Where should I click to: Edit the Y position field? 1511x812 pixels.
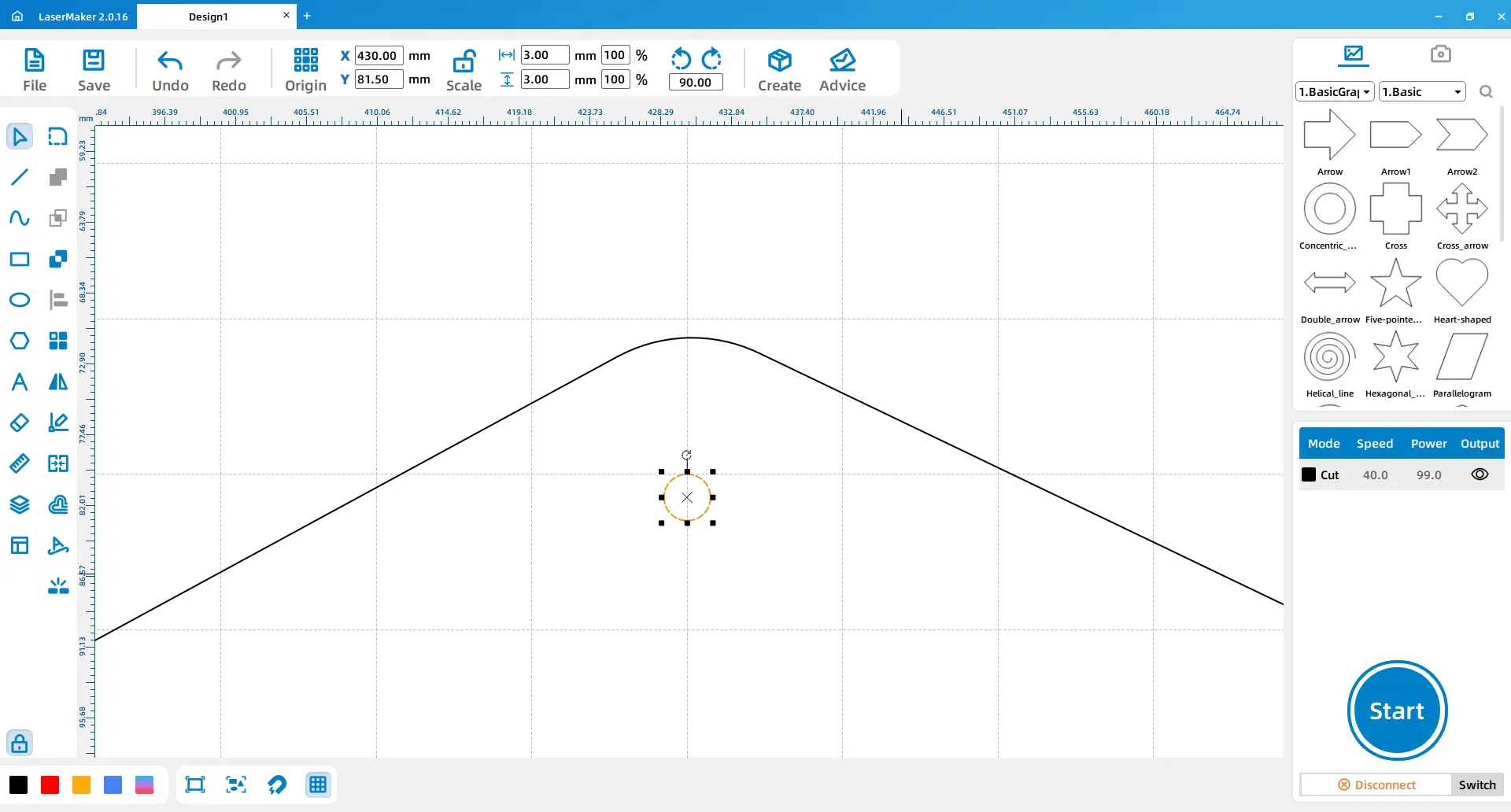click(379, 79)
